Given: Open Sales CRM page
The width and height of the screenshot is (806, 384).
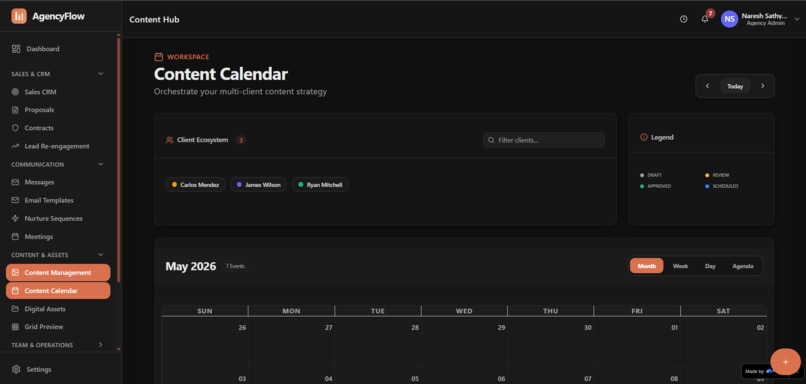Looking at the screenshot, I should [40, 92].
